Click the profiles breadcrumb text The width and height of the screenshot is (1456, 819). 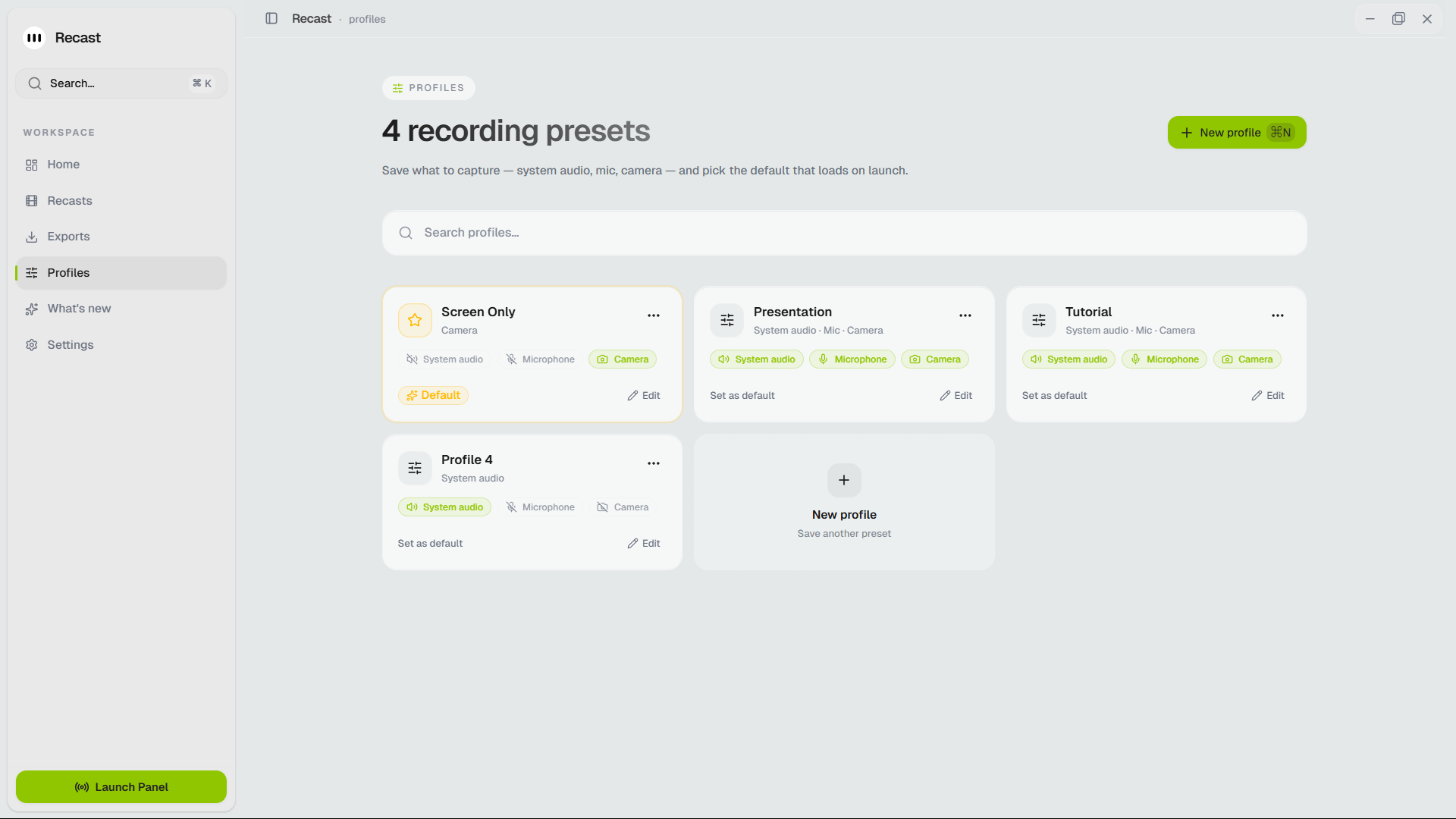click(367, 19)
